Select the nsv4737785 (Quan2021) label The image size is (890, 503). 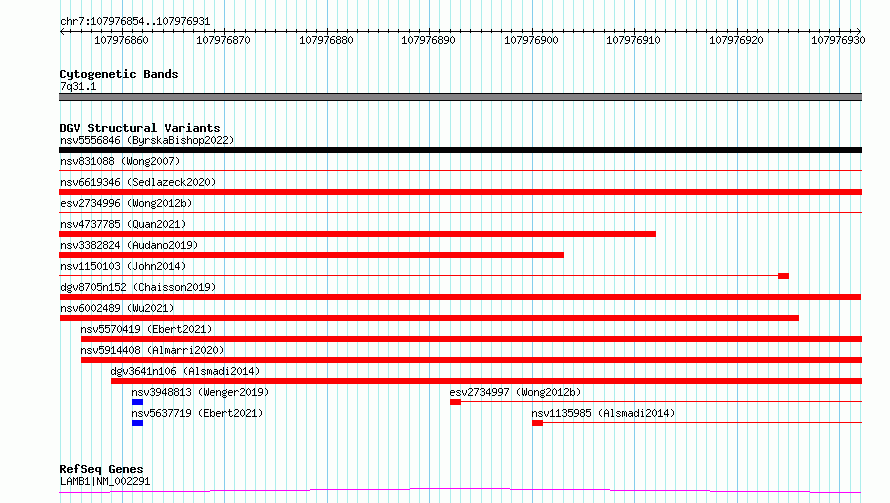pyautogui.click(x=123, y=224)
